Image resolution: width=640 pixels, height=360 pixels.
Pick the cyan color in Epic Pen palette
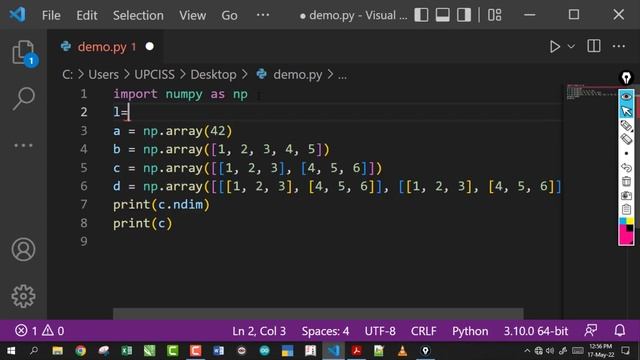click(x=623, y=221)
